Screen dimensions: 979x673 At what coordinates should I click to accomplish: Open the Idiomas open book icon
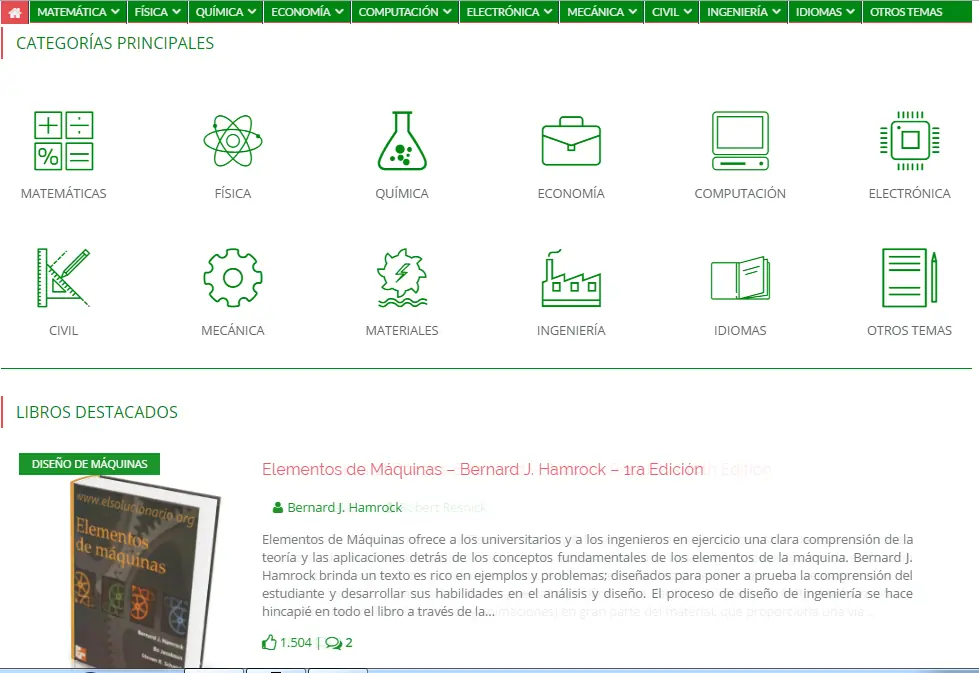pyautogui.click(x=740, y=278)
